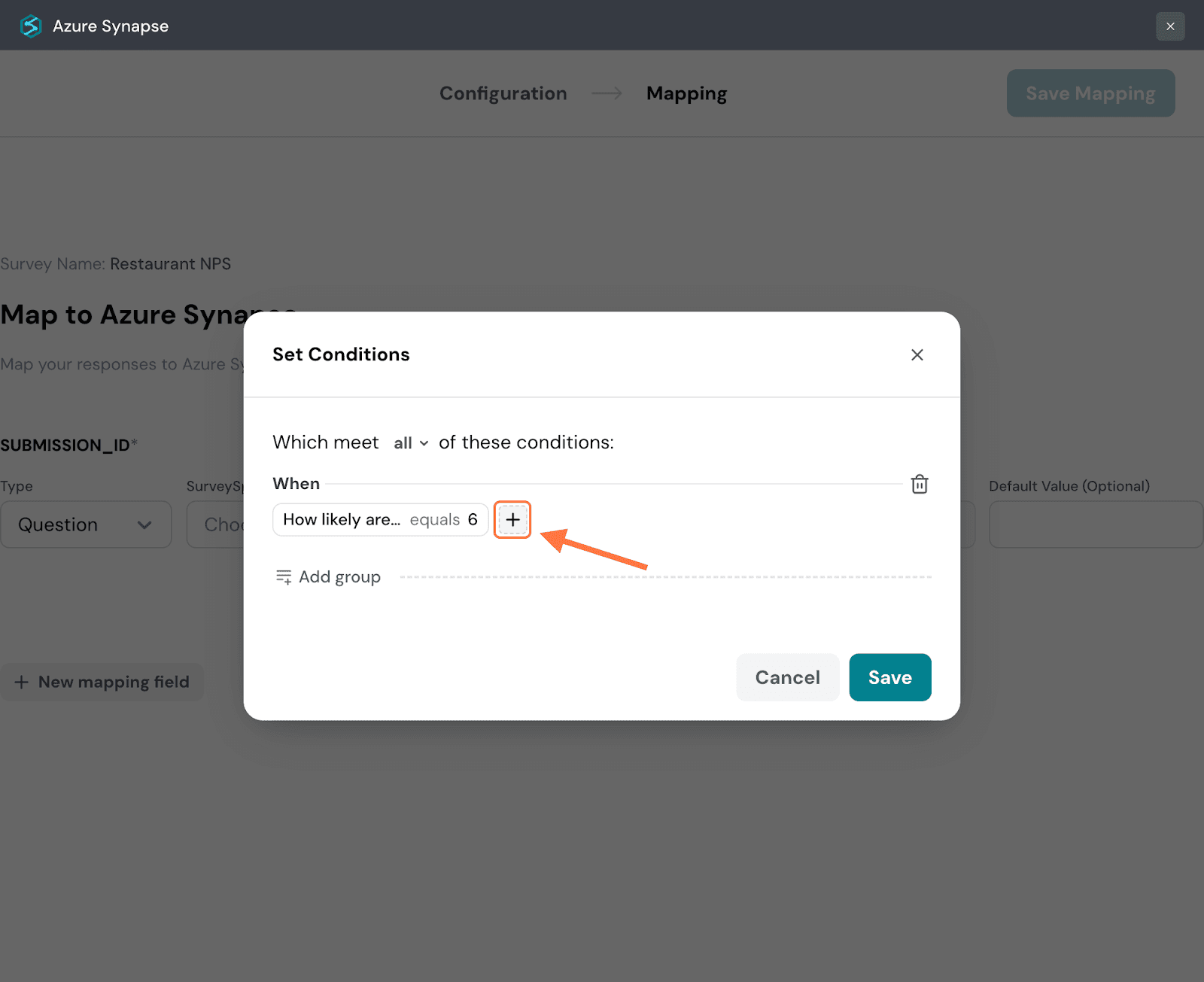Close the Azure Synapse window
This screenshot has width=1204, height=982.
click(1169, 26)
